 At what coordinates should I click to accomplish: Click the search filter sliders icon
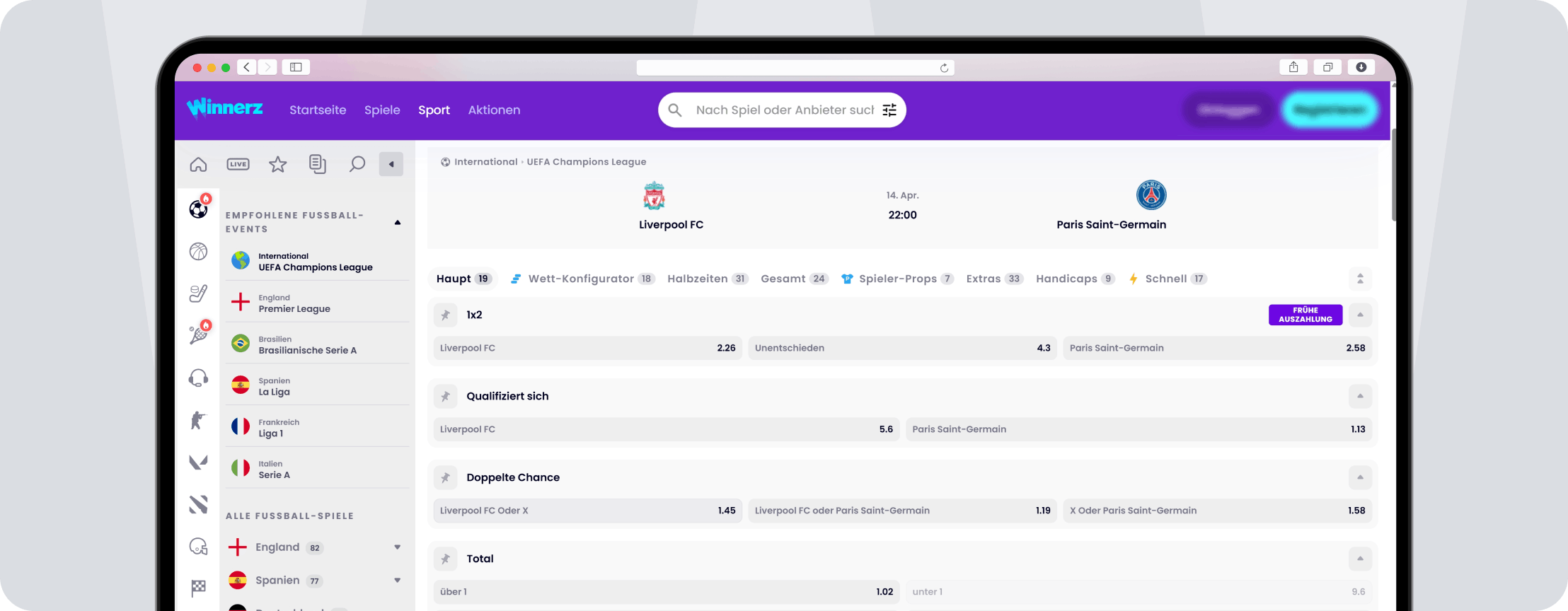coord(889,110)
